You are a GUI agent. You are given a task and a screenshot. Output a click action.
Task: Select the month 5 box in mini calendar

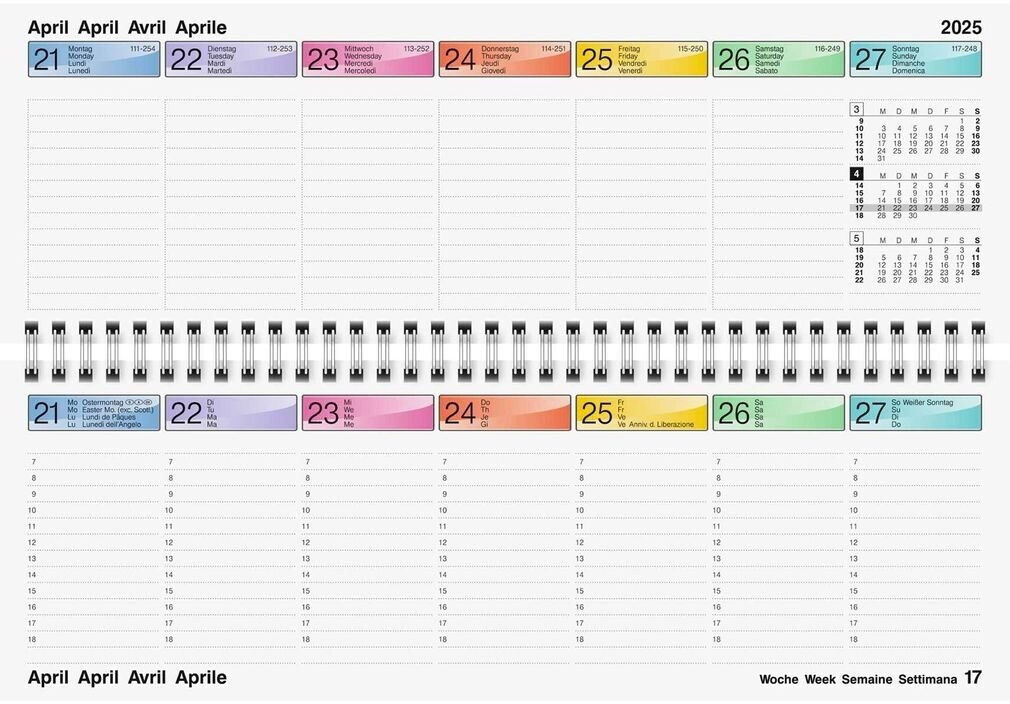(856, 238)
